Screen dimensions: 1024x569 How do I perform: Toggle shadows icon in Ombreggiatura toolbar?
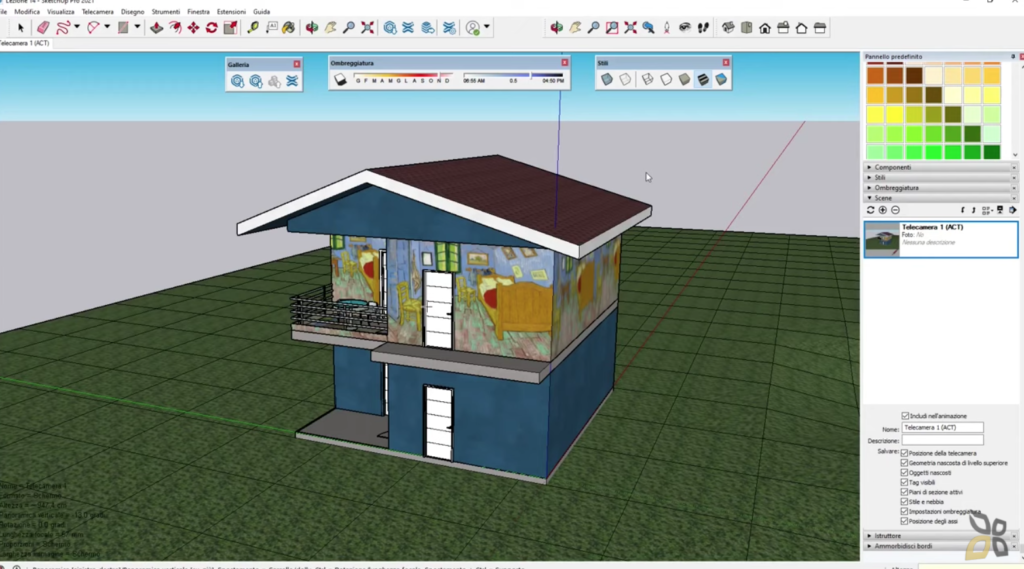pyautogui.click(x=340, y=80)
